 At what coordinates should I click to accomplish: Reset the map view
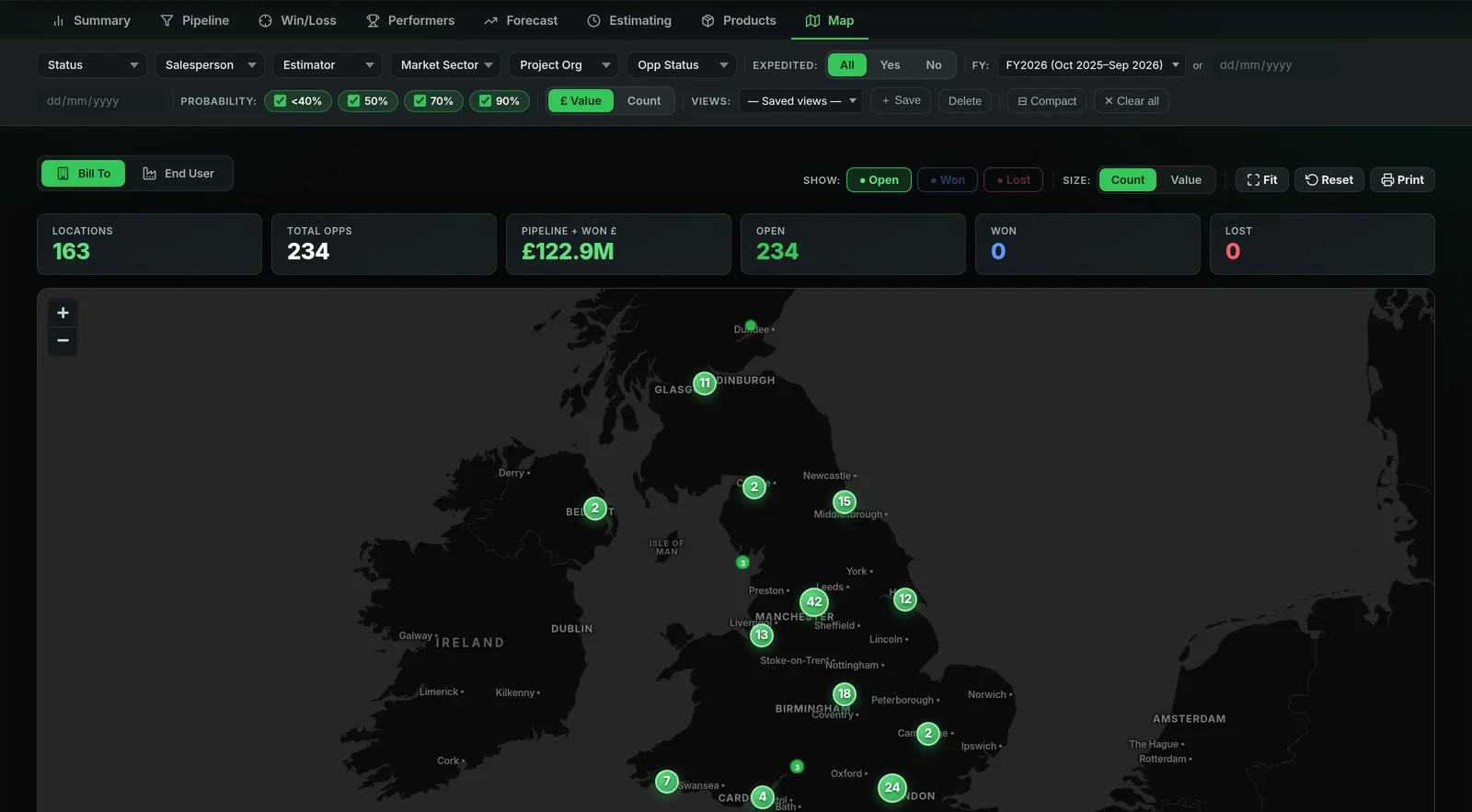pos(1329,180)
